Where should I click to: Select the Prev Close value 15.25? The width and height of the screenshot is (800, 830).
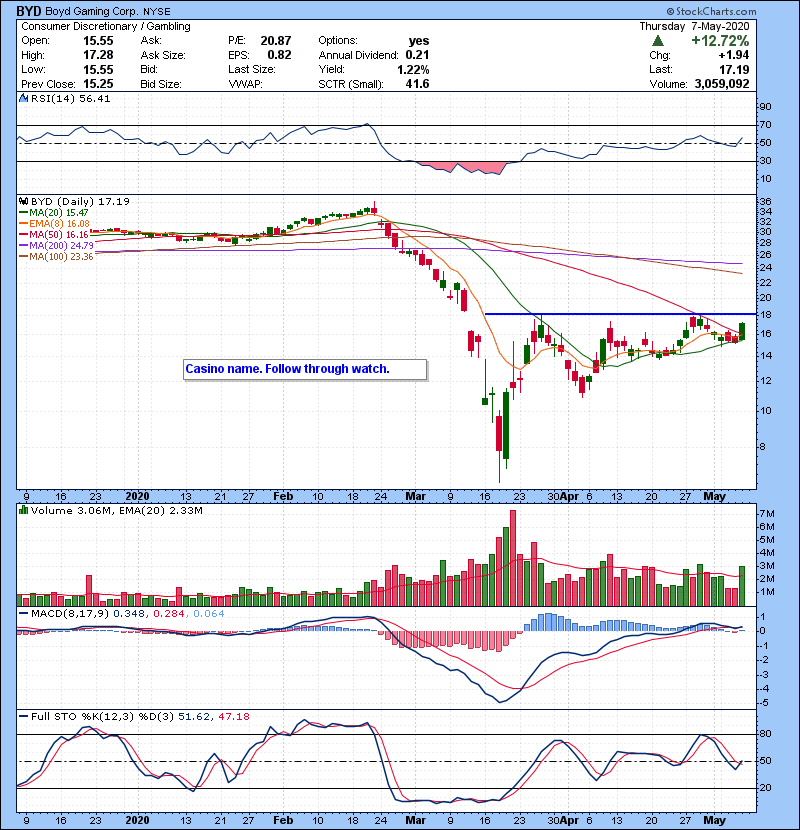pos(98,84)
